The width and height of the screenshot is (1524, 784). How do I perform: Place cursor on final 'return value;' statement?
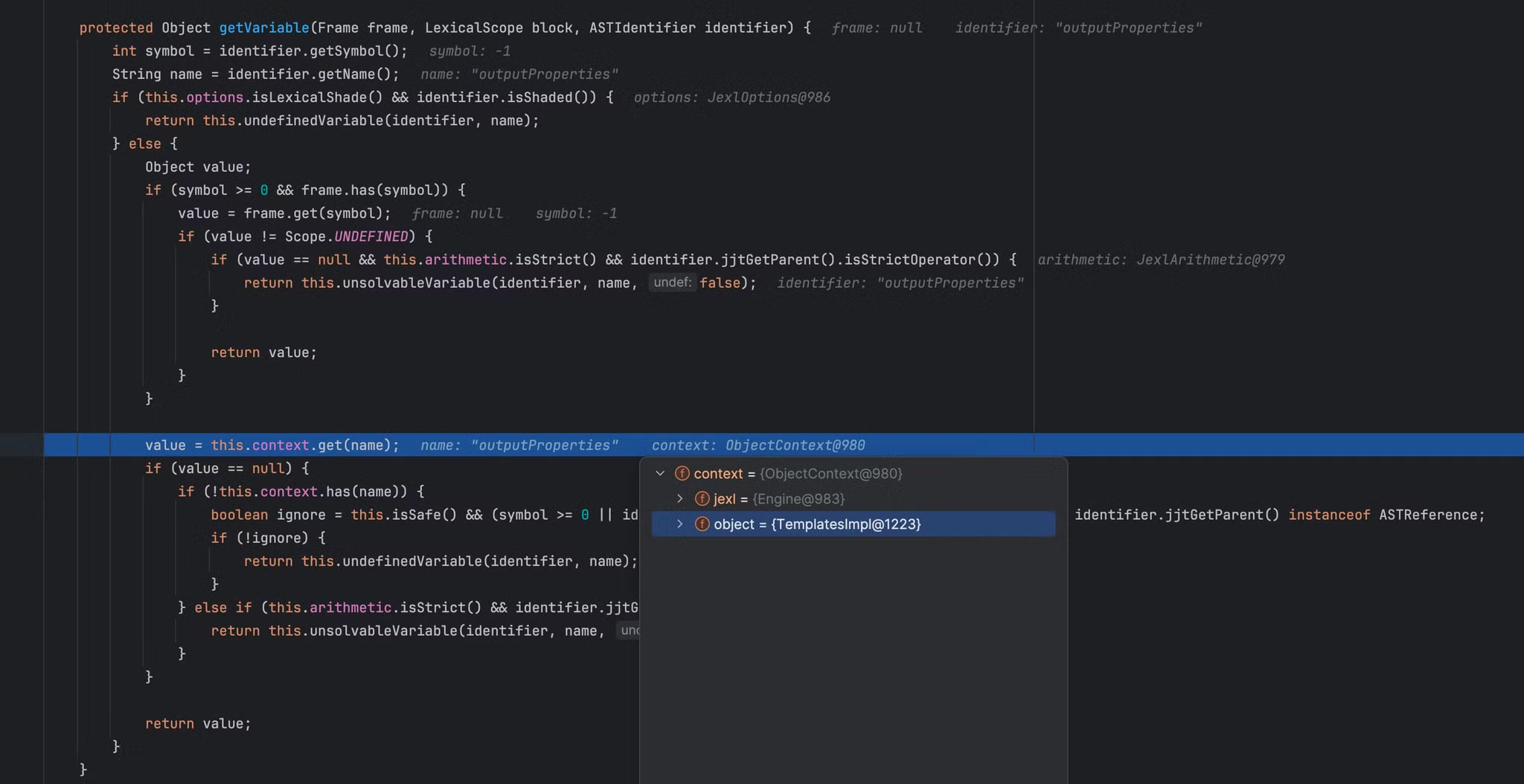pos(198,724)
